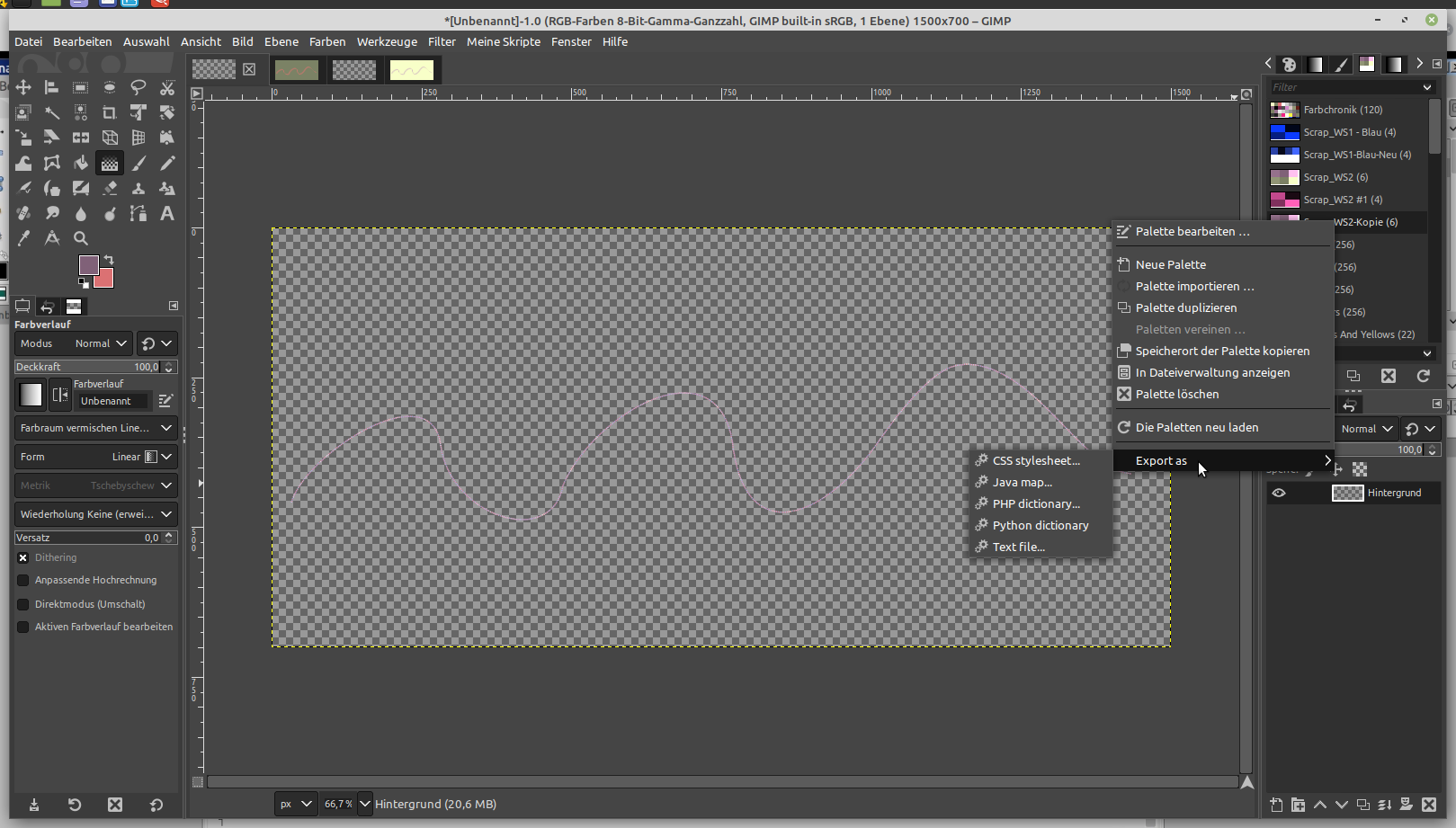
Task: Open the Filter menu
Action: 442,41
